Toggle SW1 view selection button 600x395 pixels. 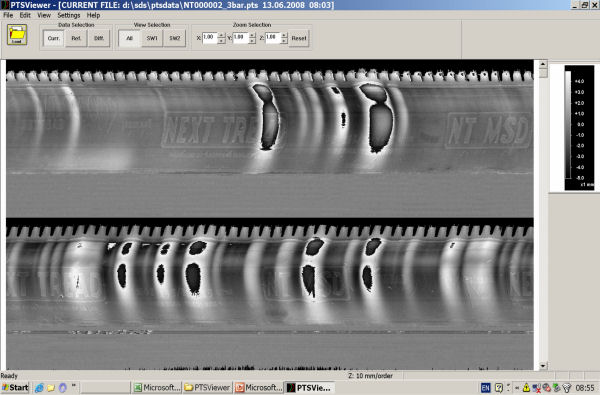point(152,38)
